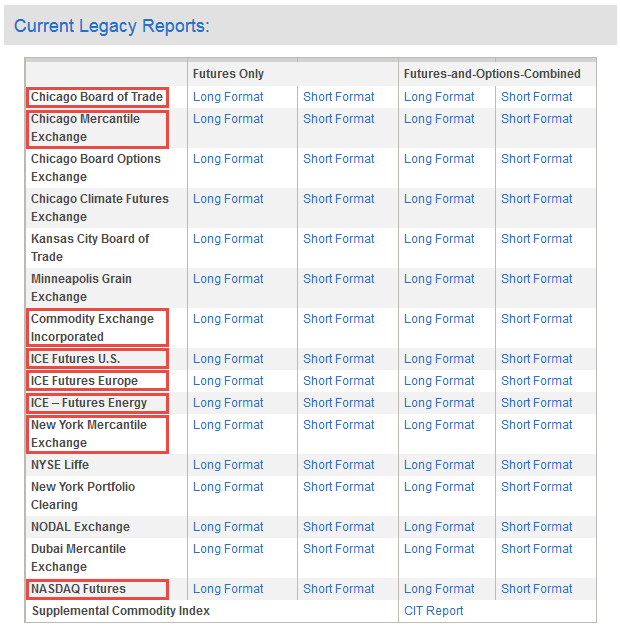
Task: Open the CIT Report link
Action: click(433, 611)
